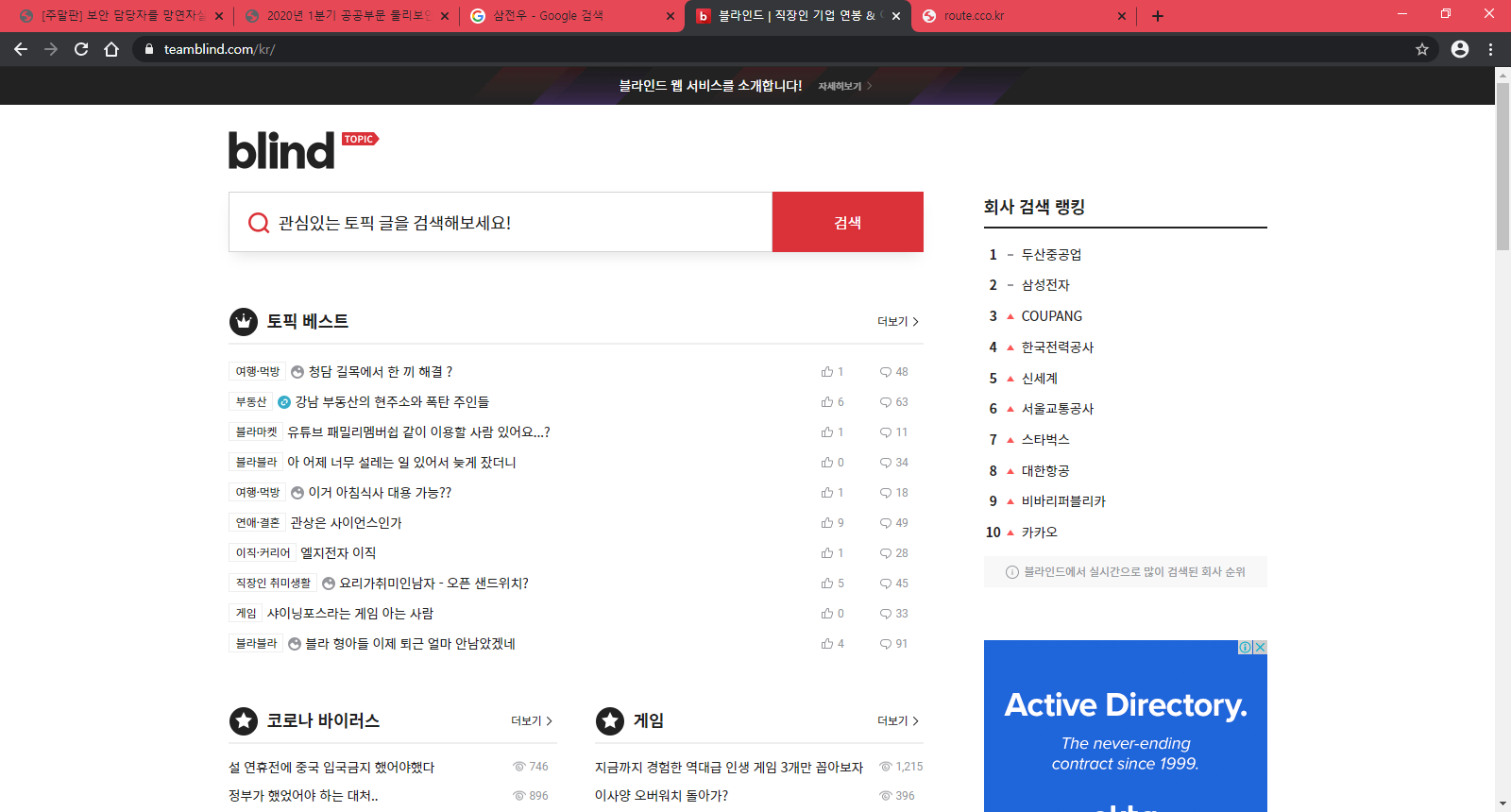Screen dimensions: 1511x812
Task: Close the Active Directory ad
Action: click(1260, 647)
